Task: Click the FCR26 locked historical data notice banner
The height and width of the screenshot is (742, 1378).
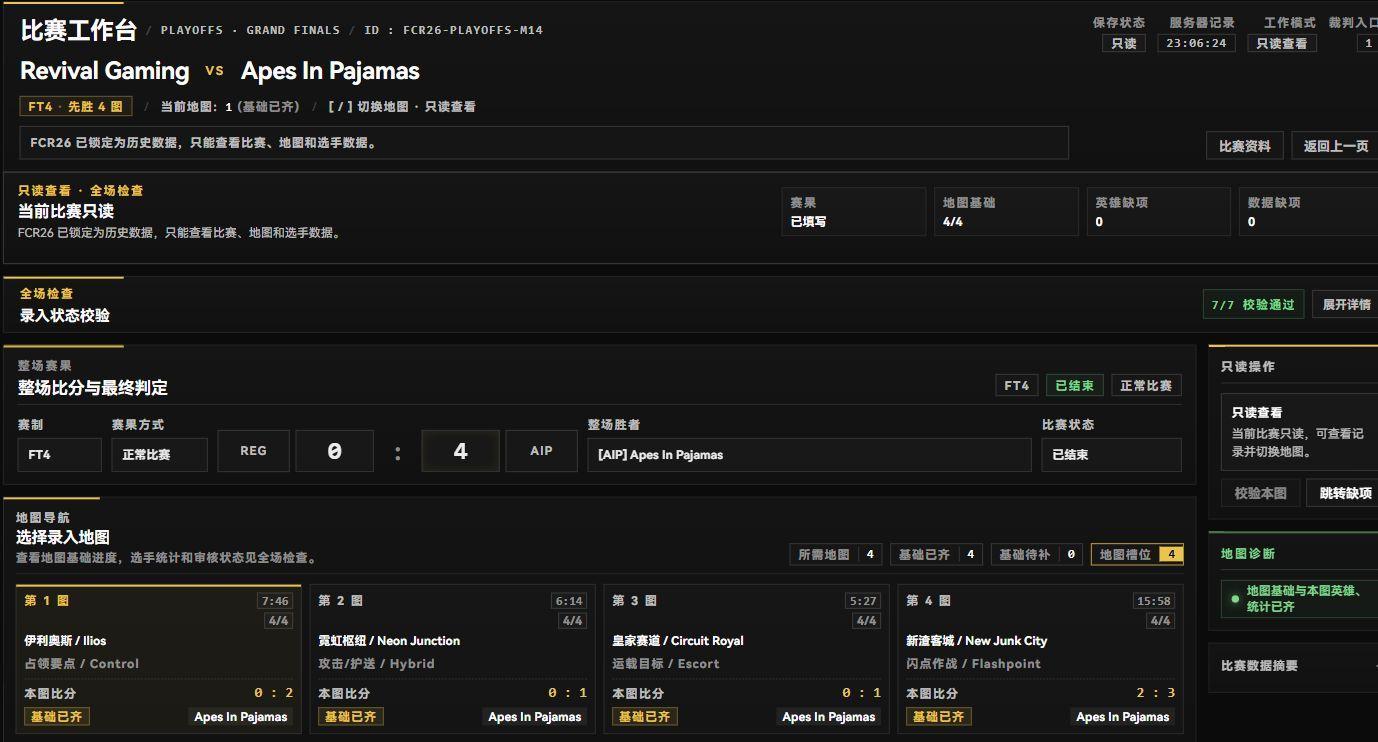Action: coord(544,143)
